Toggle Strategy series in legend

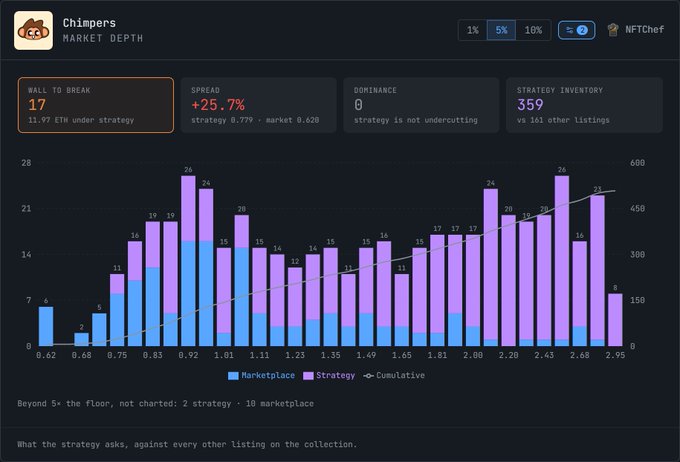pyautogui.click(x=329, y=375)
